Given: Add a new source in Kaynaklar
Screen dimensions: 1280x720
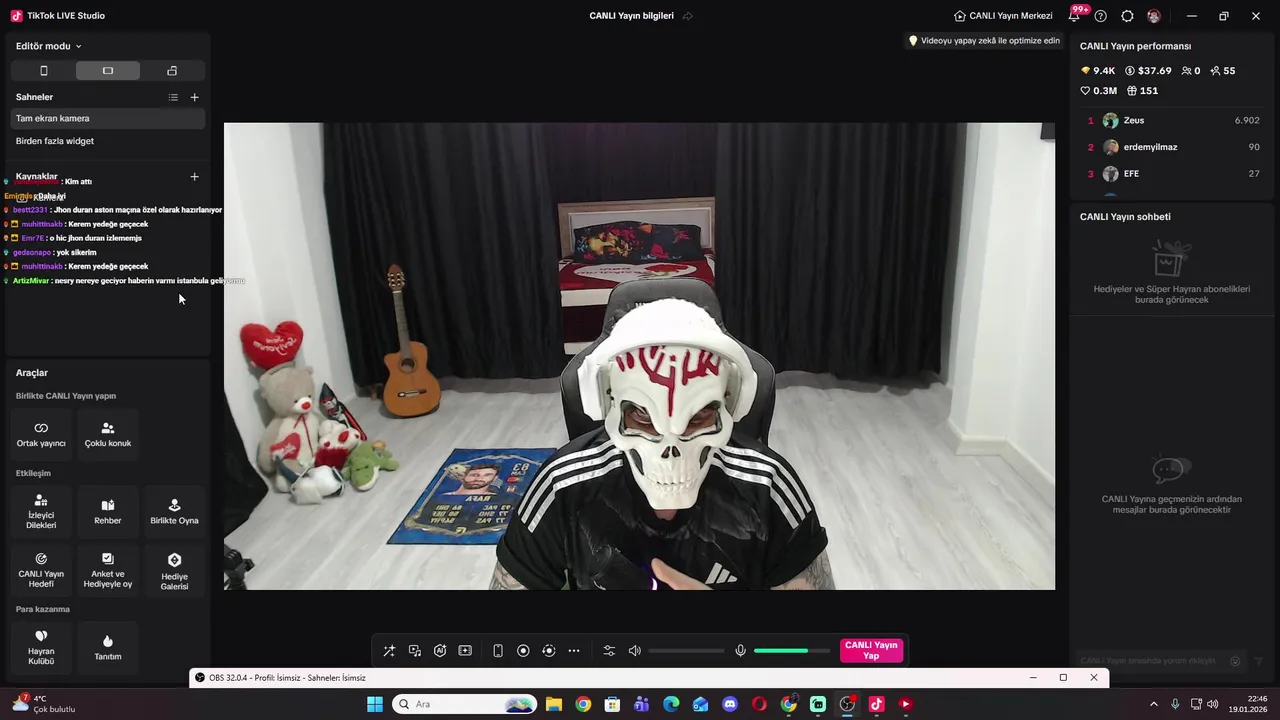Looking at the screenshot, I should coord(194,176).
